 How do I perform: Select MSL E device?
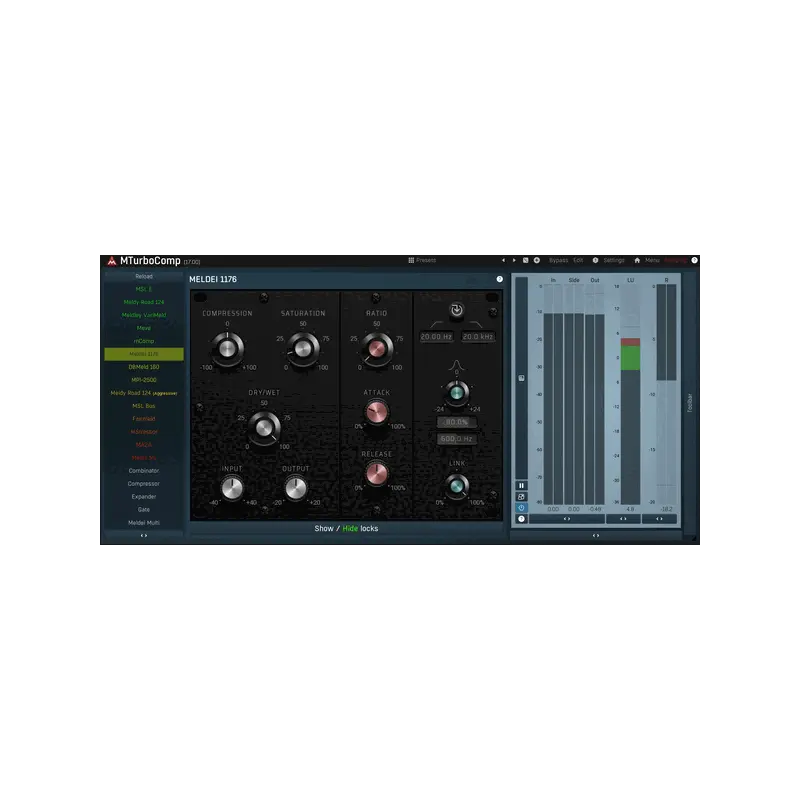[144, 289]
